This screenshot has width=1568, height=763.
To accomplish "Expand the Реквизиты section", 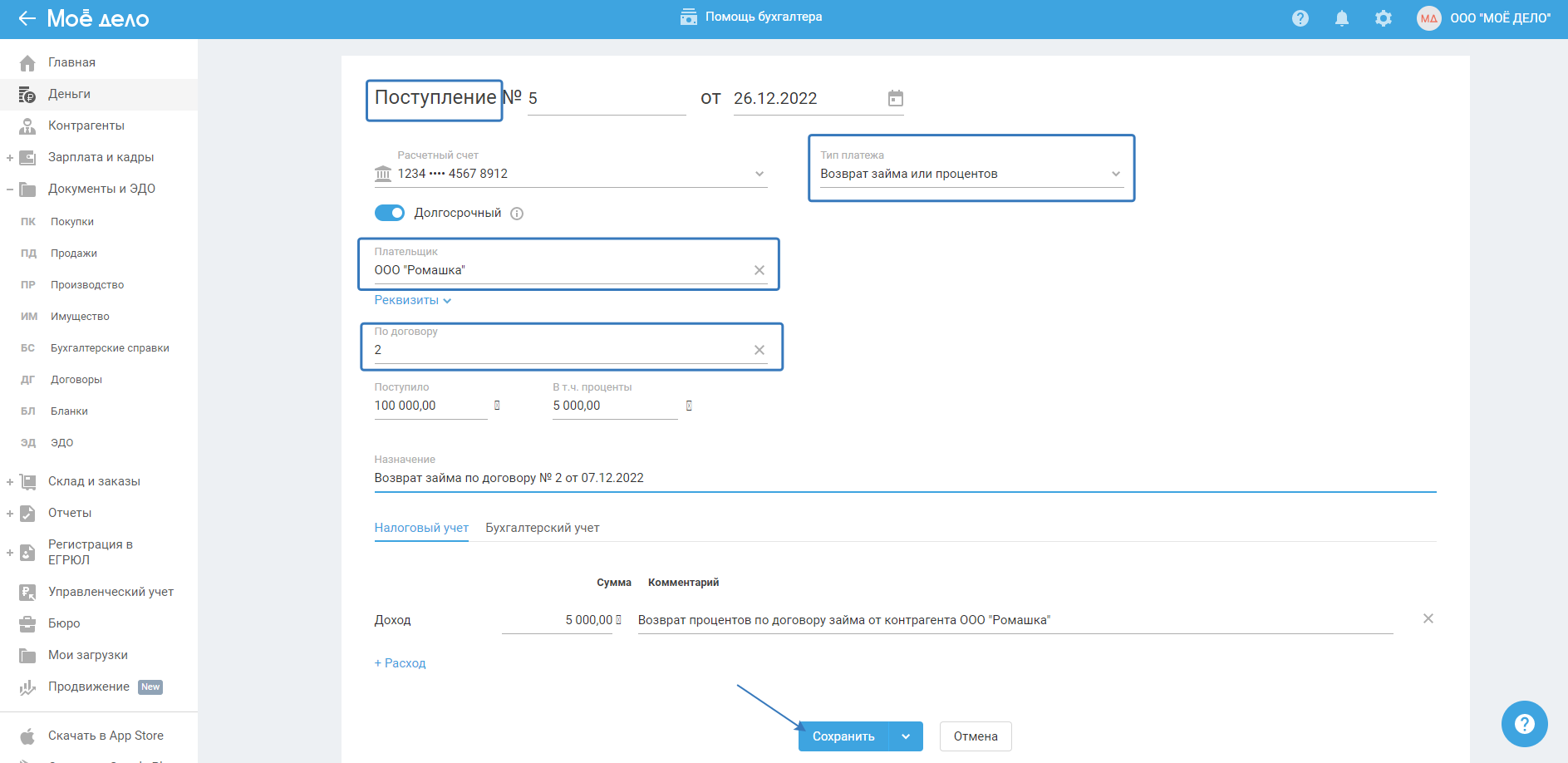I will coord(412,300).
